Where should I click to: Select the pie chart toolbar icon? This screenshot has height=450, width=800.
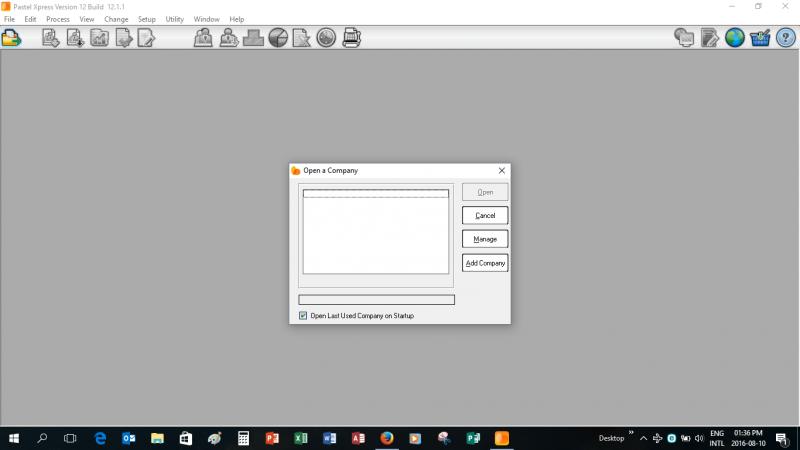(x=278, y=38)
